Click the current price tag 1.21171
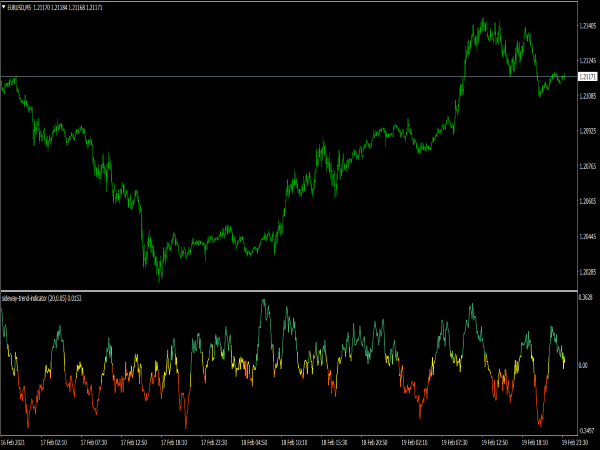600x450 pixels. point(587,77)
